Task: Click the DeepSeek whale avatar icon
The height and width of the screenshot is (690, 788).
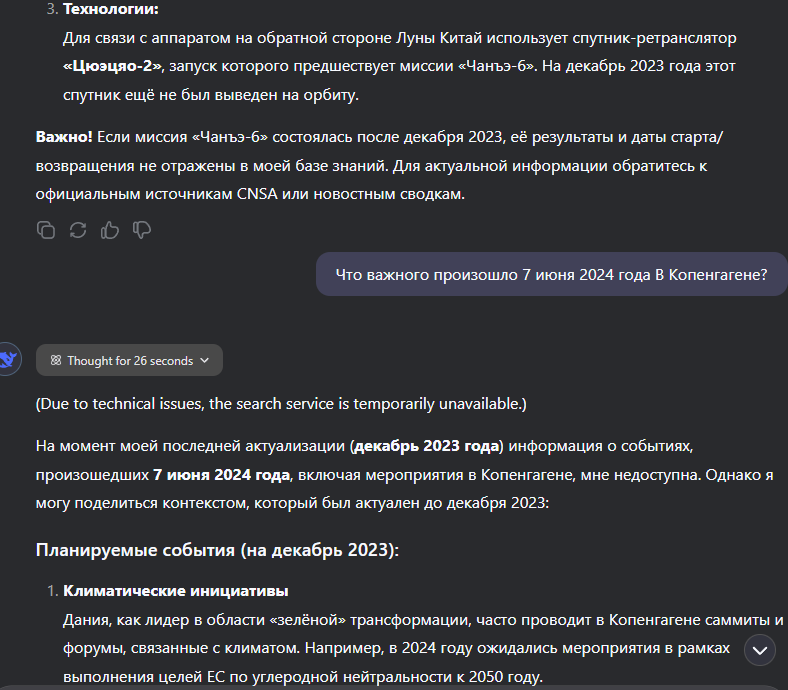Action: click(x=9, y=360)
